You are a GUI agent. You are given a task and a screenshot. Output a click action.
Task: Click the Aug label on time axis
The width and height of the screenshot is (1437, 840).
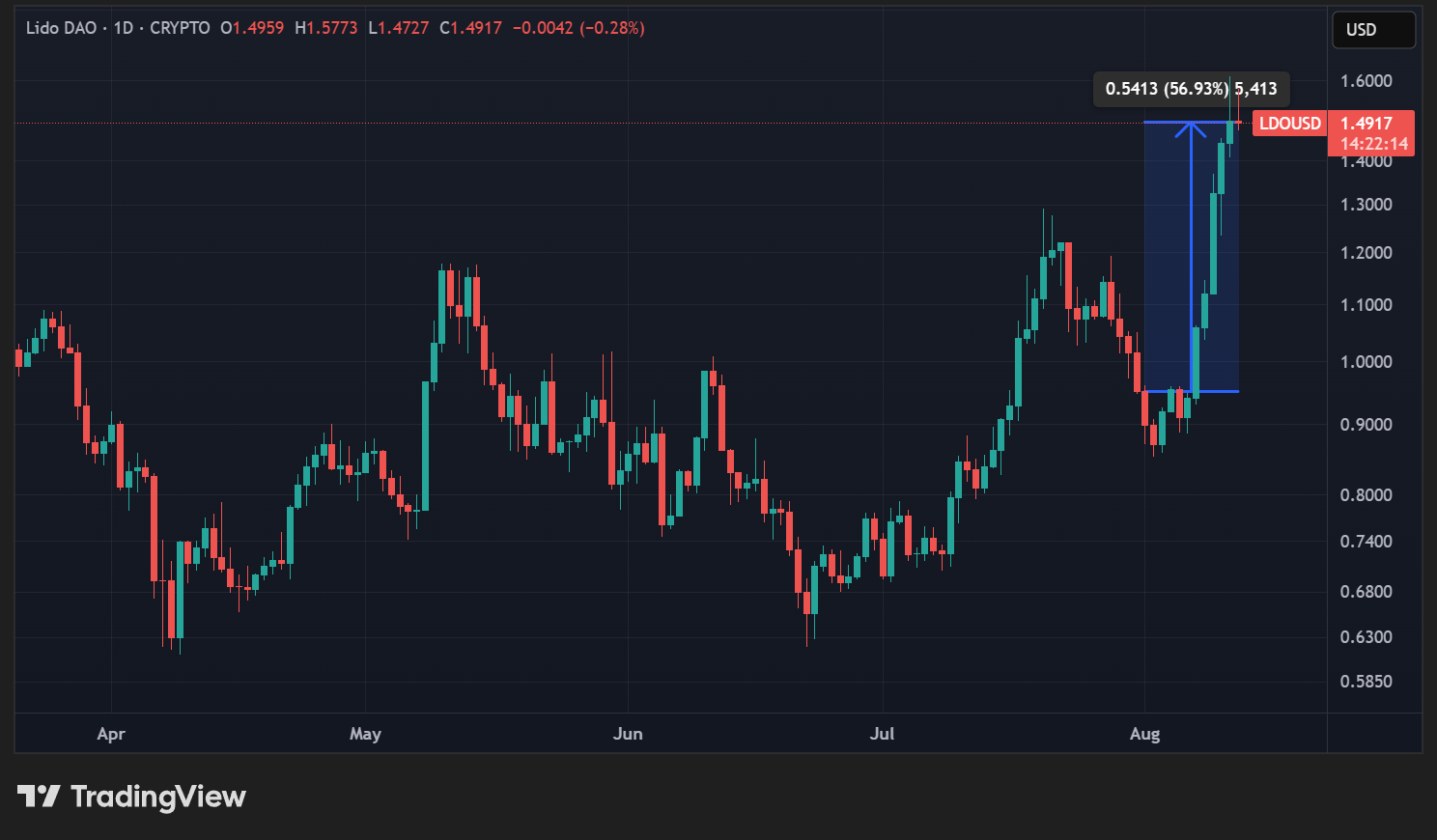1144,734
